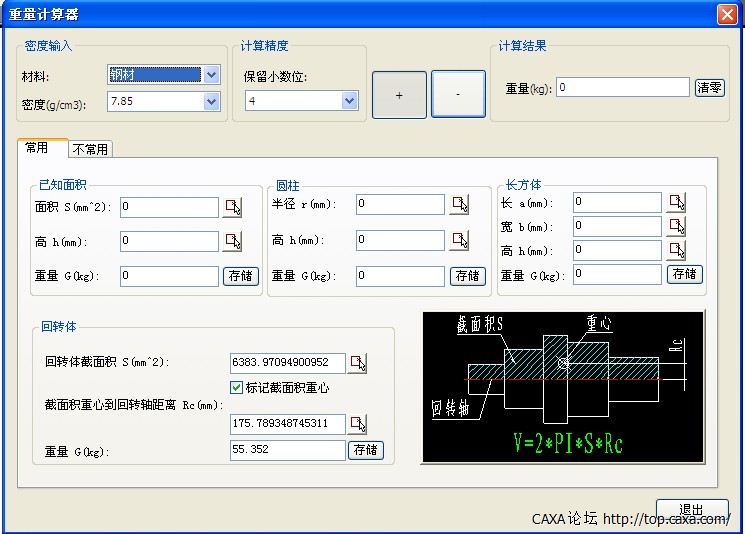The height and width of the screenshot is (534, 745).
Task: Click pick icon beside 回转体截面积 S field
Action: pos(358,363)
